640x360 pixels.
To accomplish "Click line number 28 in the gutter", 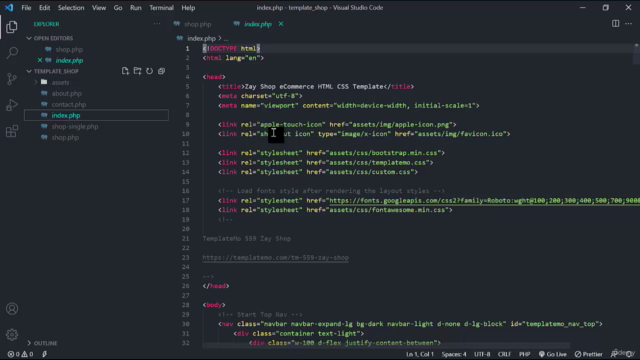I will (x=186, y=305).
